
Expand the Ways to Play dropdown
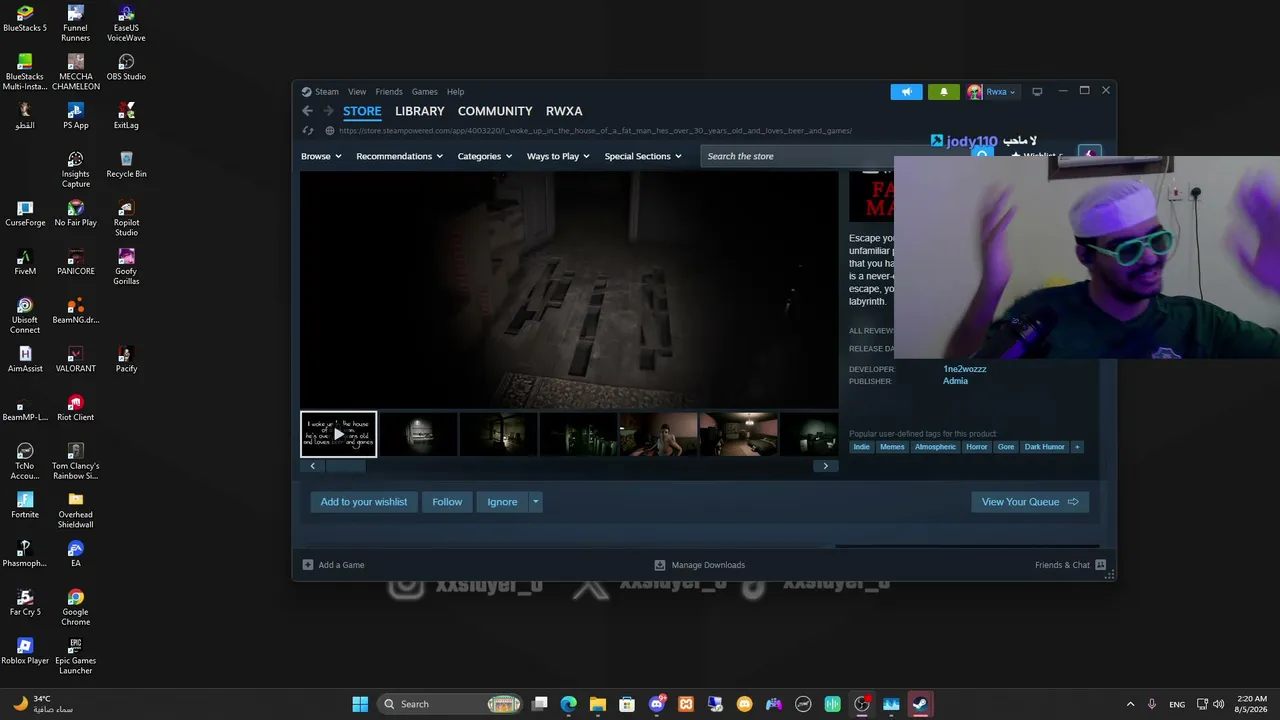click(558, 156)
